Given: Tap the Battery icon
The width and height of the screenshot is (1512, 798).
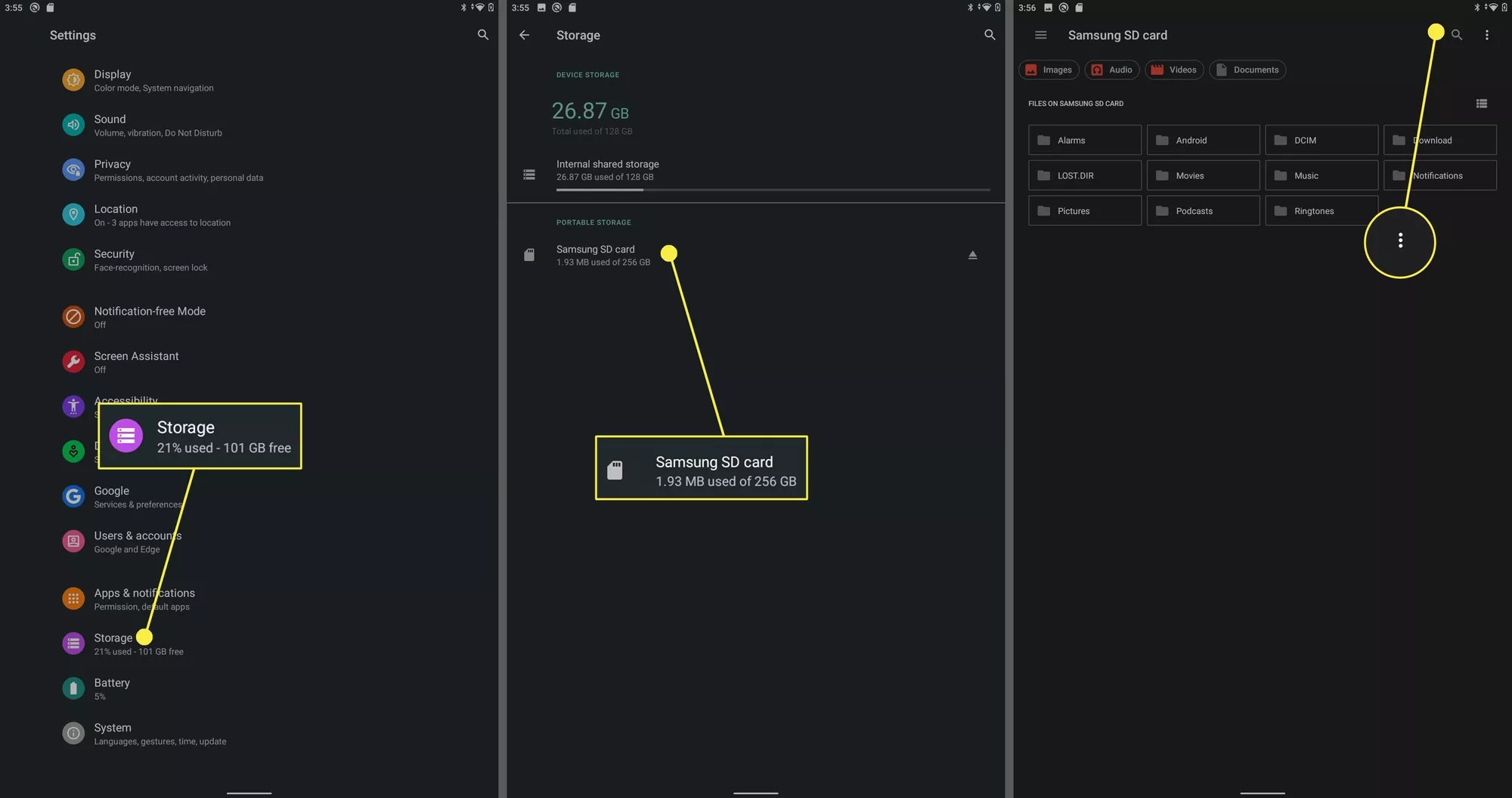Looking at the screenshot, I should click(x=73, y=688).
